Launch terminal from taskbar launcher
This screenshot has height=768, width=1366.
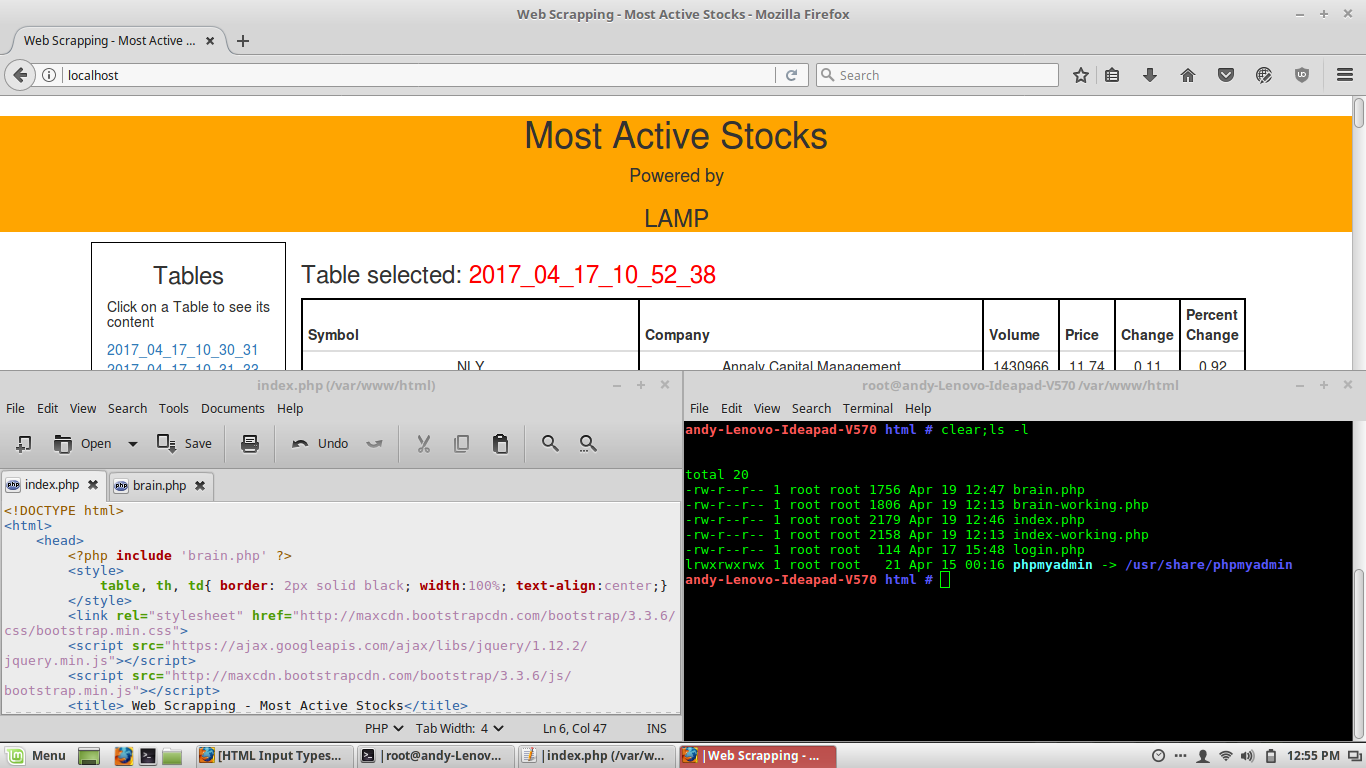(148, 756)
